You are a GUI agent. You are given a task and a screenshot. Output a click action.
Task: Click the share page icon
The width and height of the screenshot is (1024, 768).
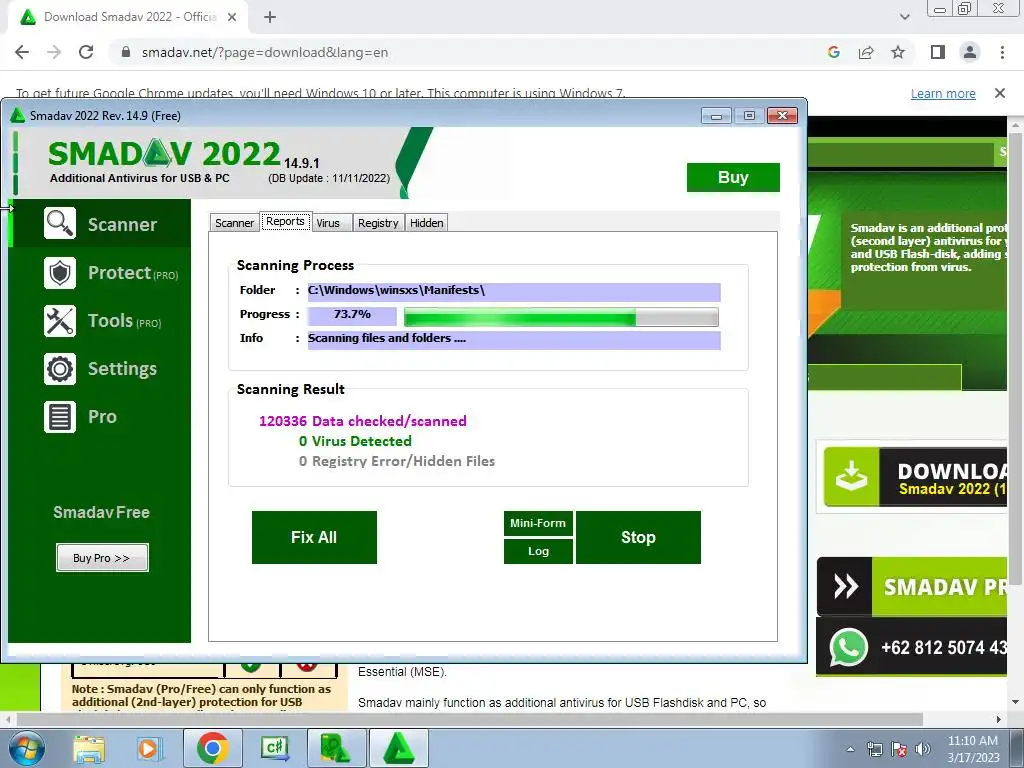[x=866, y=52]
